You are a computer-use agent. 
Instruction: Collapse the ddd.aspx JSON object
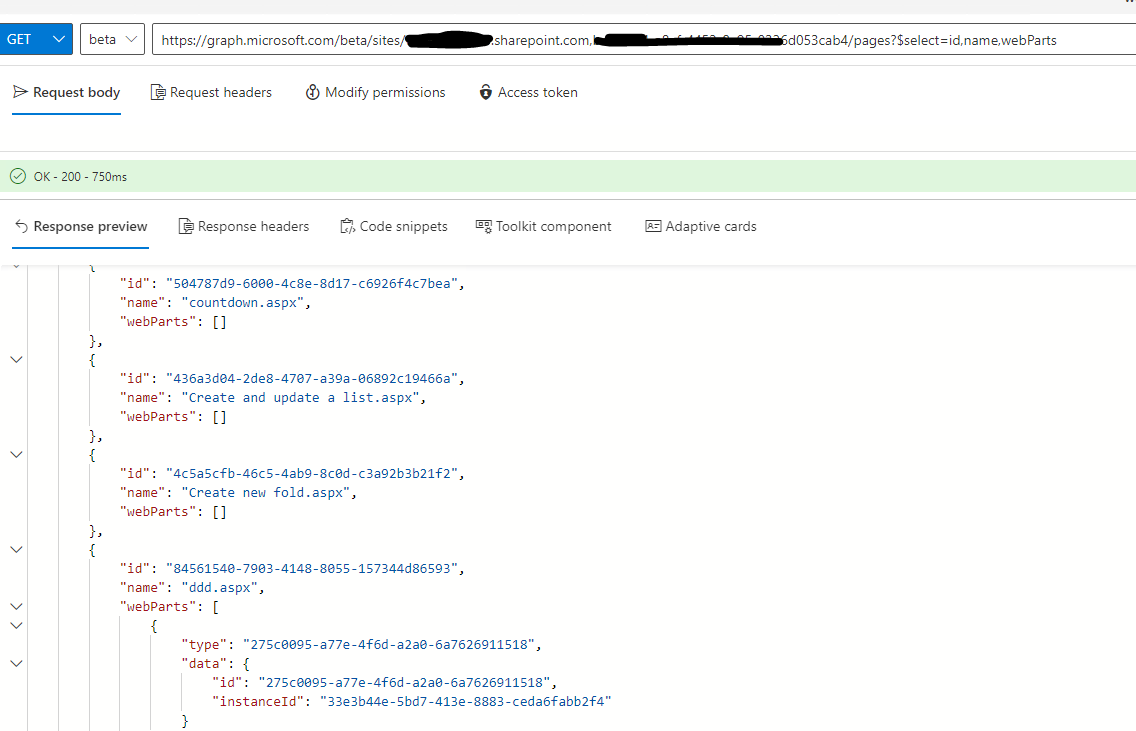pos(15,548)
